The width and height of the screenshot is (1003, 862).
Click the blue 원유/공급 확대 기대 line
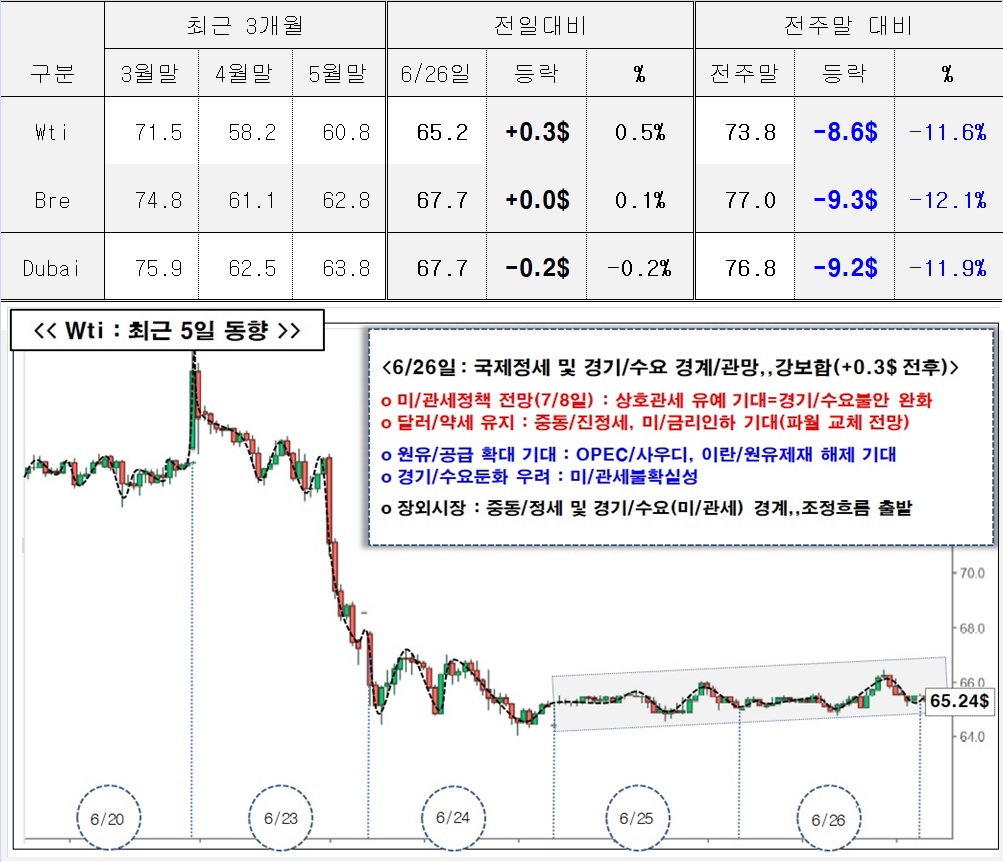click(638, 455)
